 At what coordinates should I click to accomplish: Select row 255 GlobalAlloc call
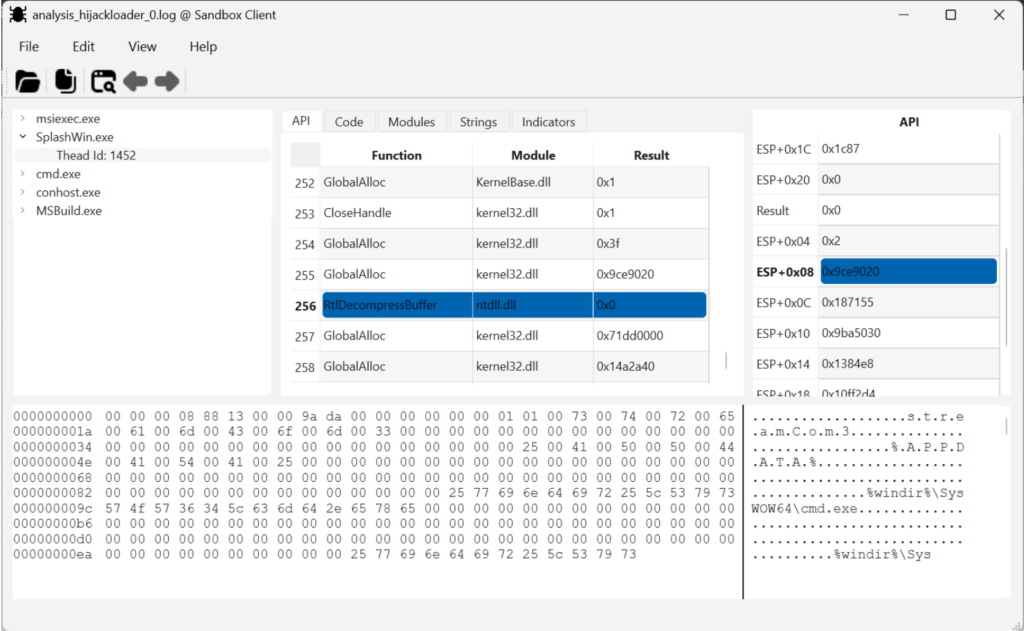coord(500,274)
